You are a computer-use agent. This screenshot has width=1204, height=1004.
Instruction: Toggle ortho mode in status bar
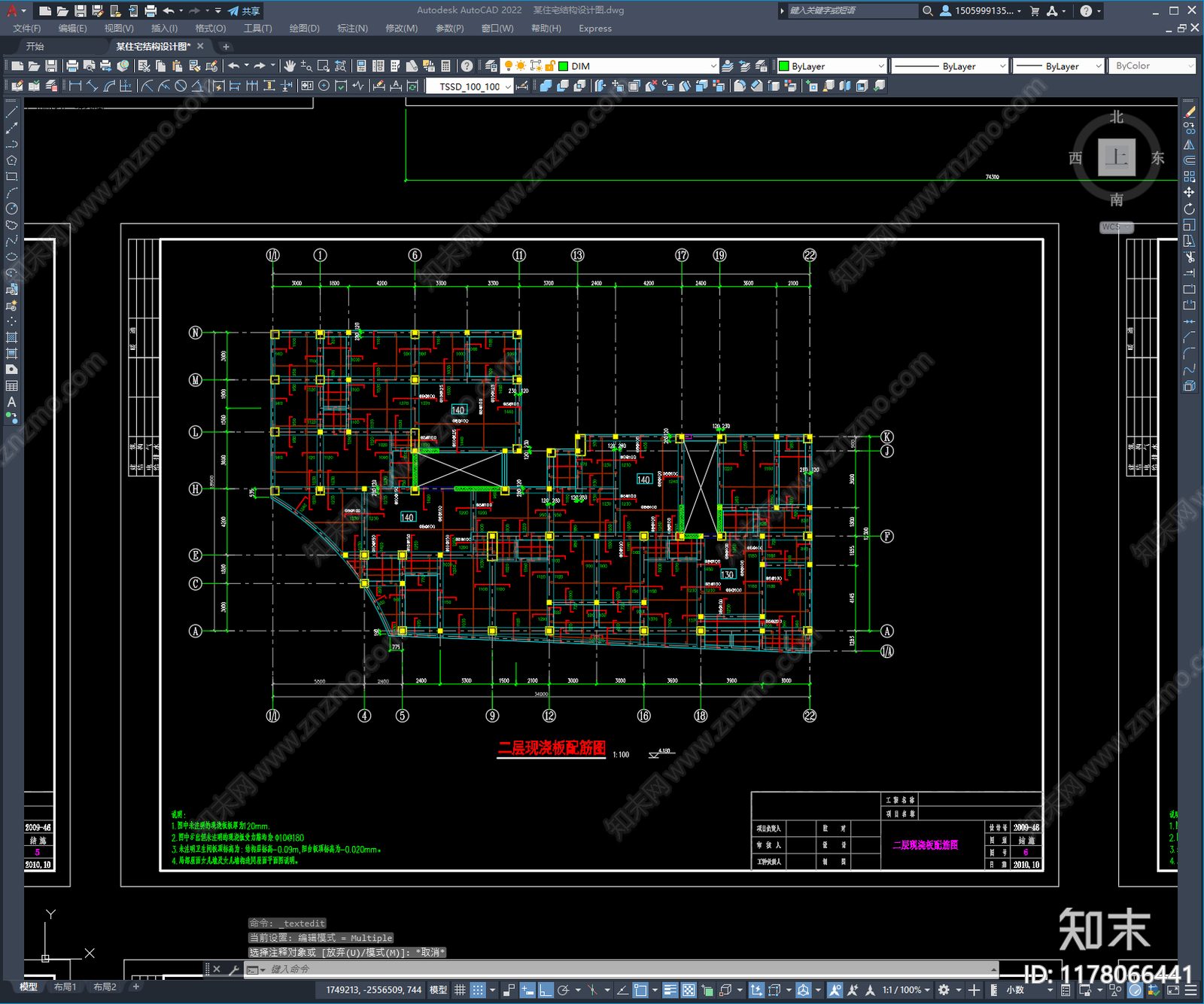click(x=546, y=990)
